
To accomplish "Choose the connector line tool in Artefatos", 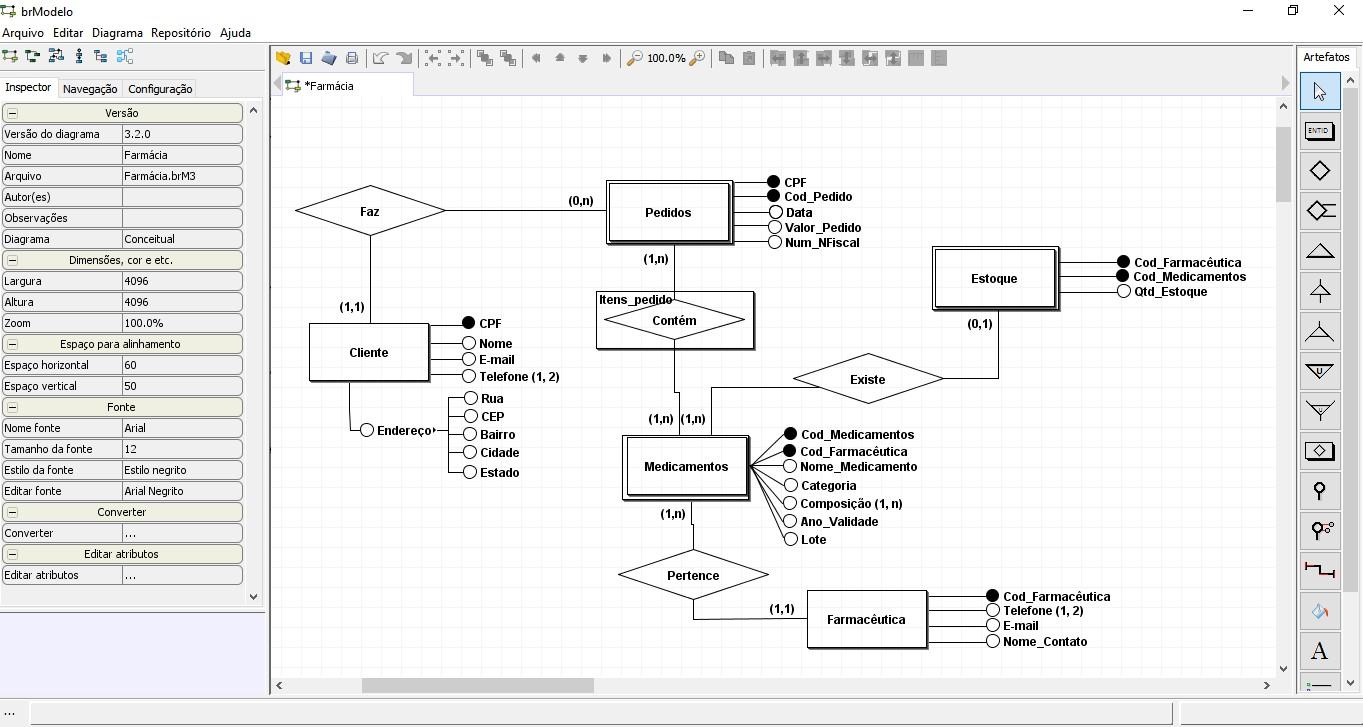I will (x=1319, y=571).
